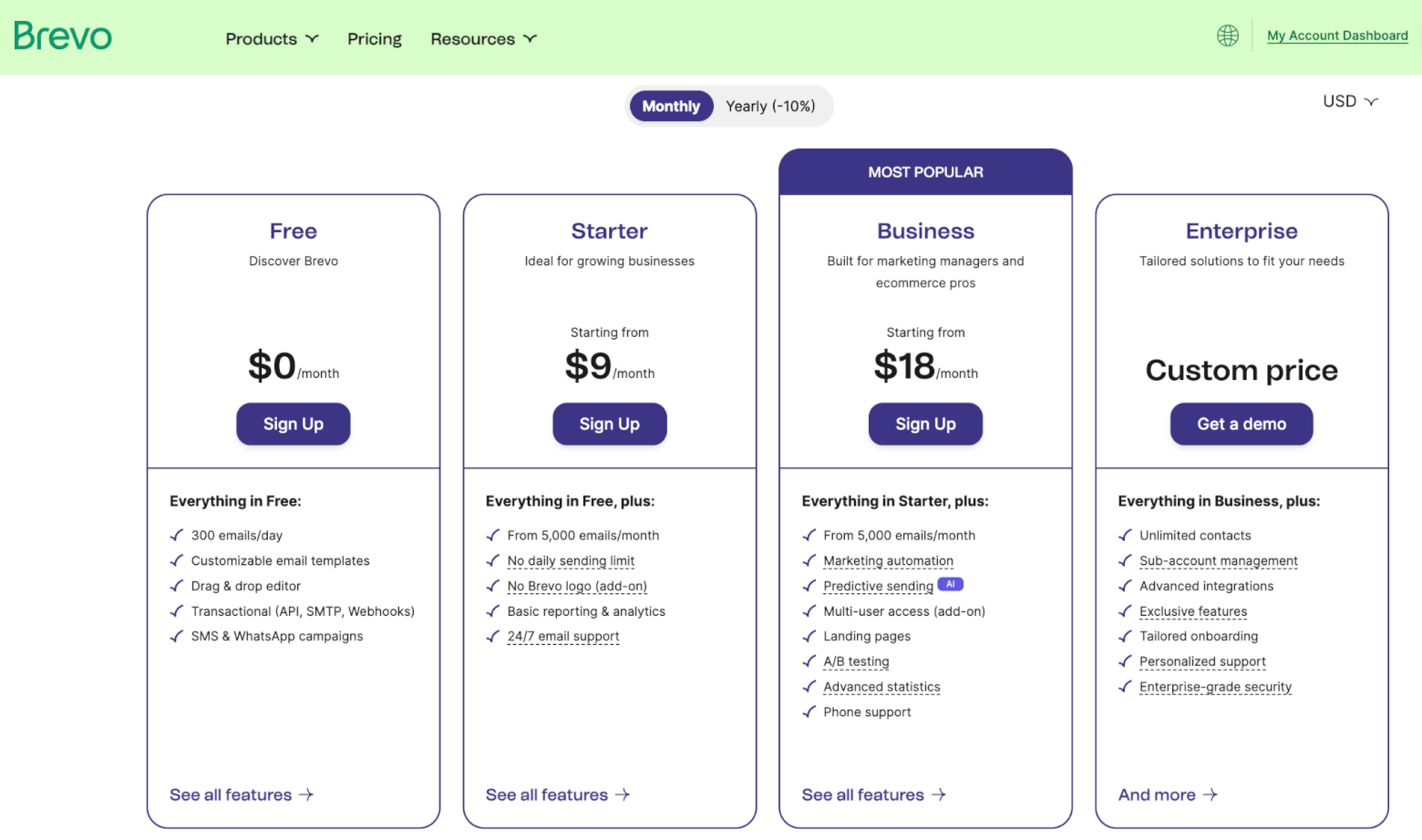This screenshot has width=1422, height=840.
Task: Open the Resources nav menu
Action: (x=483, y=38)
